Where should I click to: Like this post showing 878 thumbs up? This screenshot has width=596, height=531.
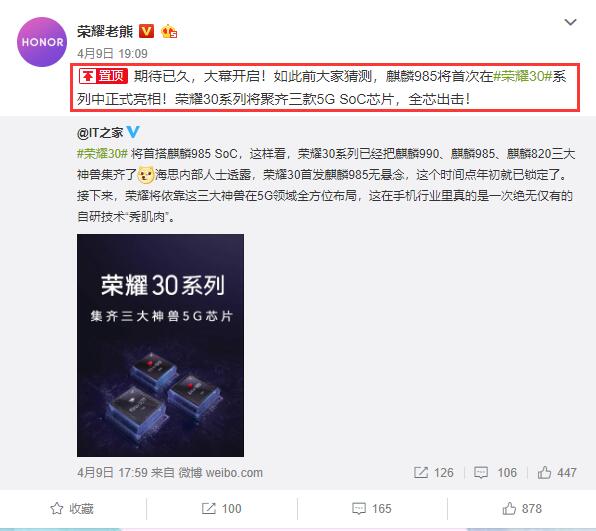point(522,508)
